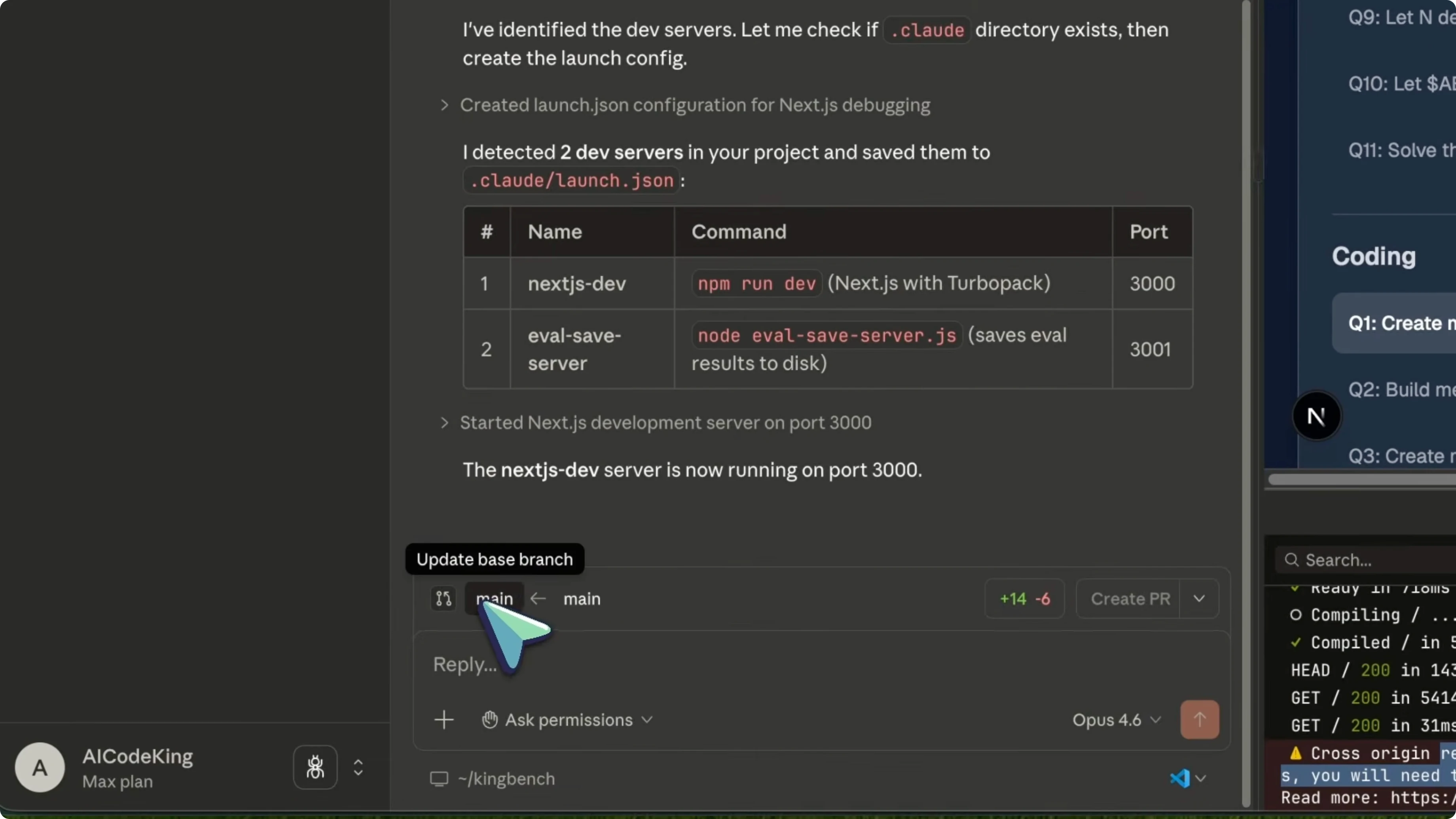Click the plus icon to add an attachment
Screen dimensions: 1456x819
pos(444,720)
